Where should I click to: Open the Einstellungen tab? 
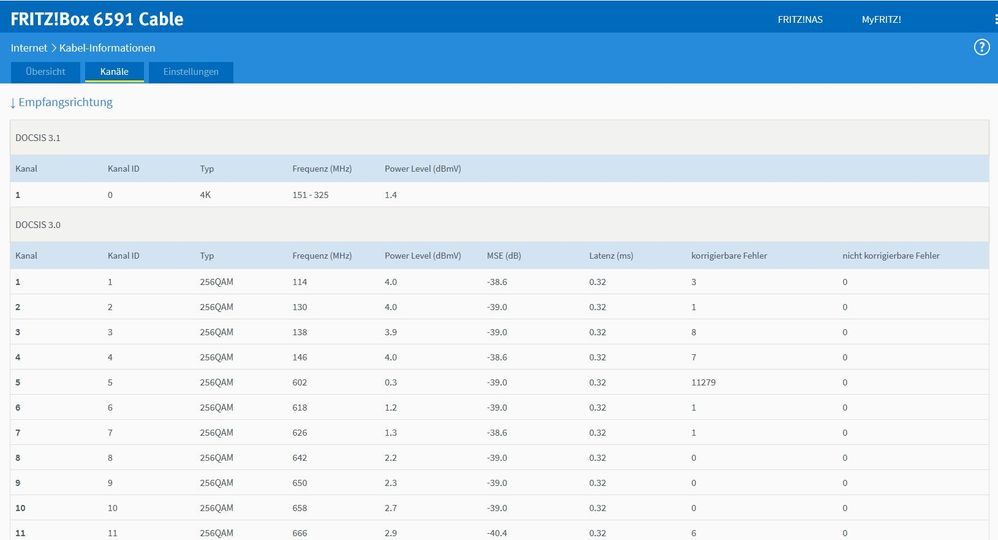190,72
